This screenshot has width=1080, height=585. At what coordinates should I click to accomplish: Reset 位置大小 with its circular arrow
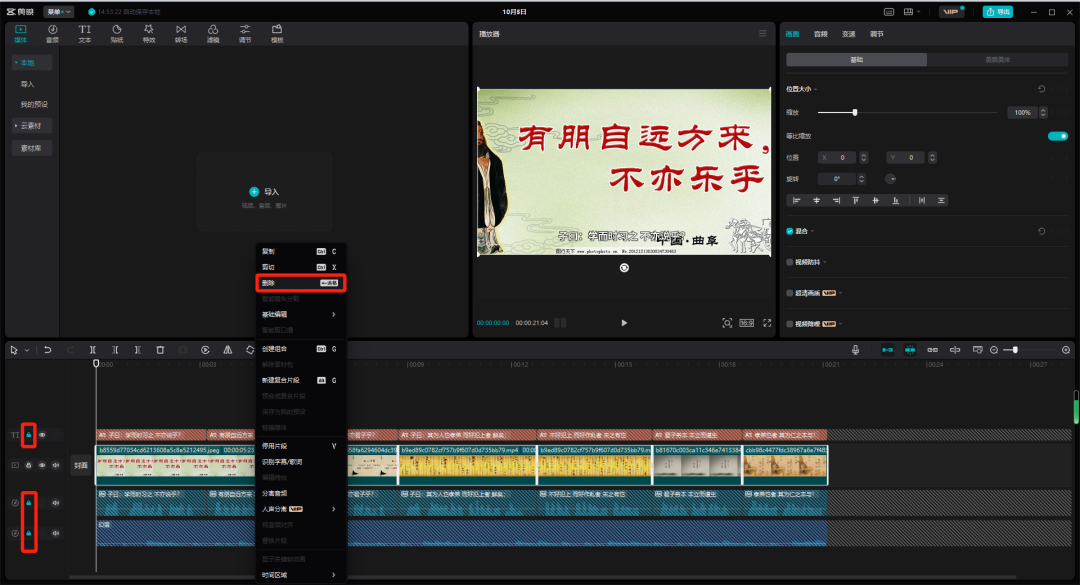pyautogui.click(x=1041, y=89)
